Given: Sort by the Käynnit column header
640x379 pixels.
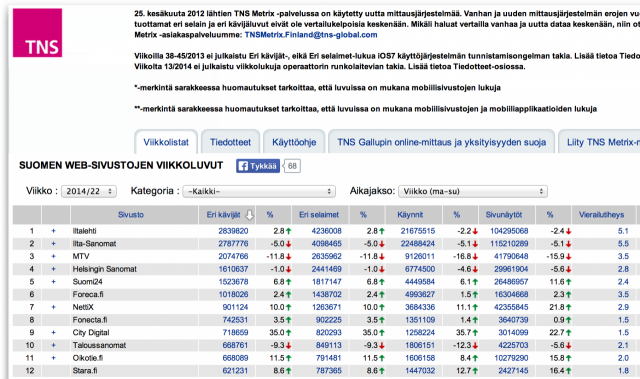Looking at the screenshot, I should (x=410, y=215).
